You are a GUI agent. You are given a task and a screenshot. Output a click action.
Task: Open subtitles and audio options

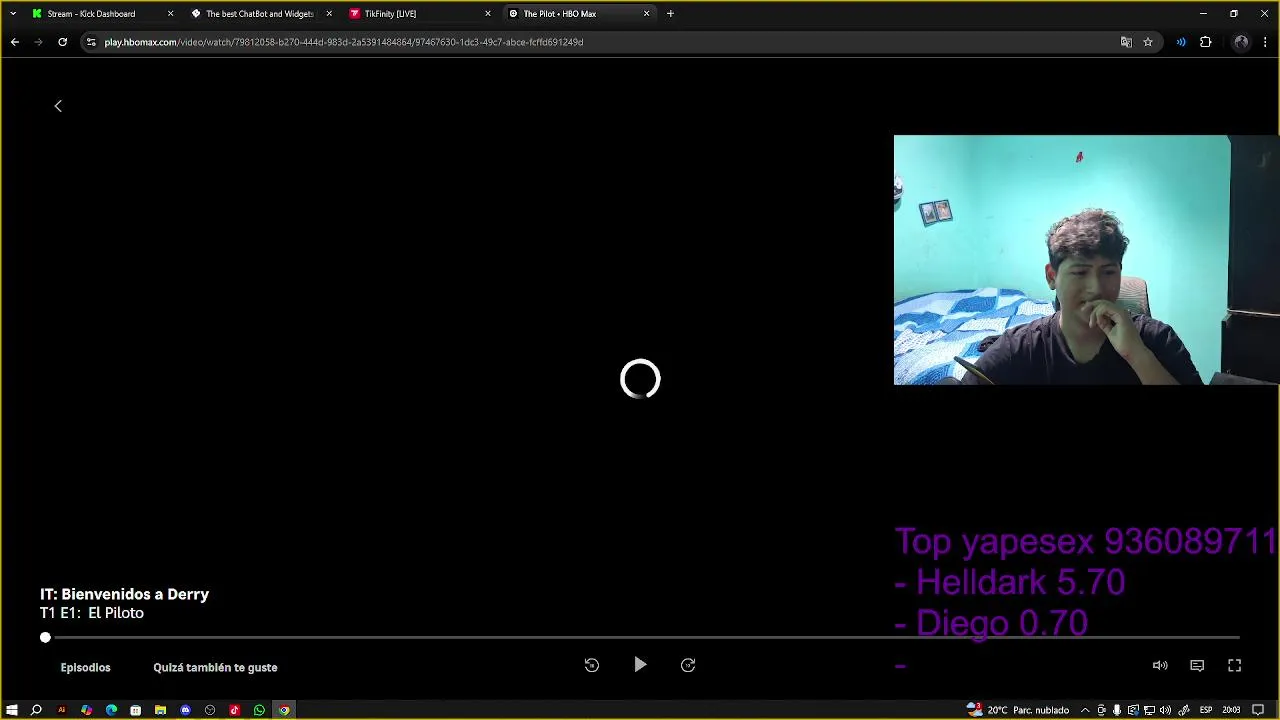tap(1197, 665)
